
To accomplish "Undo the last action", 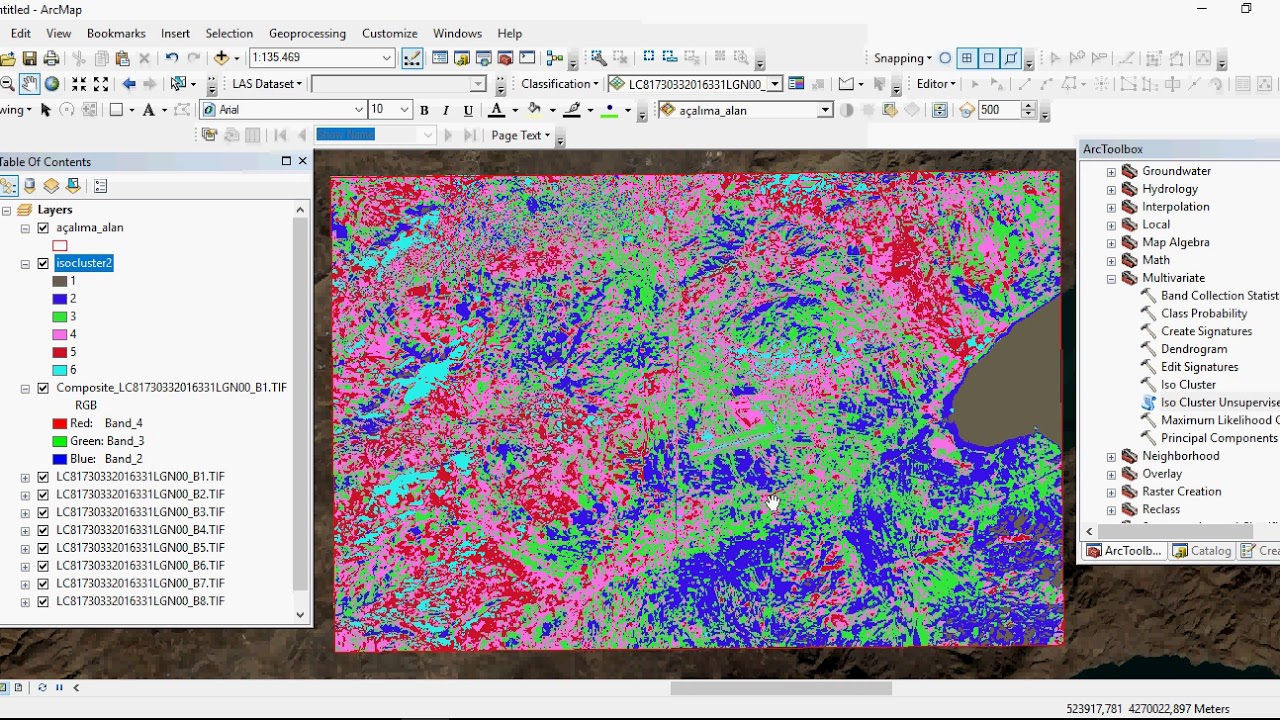I will 172,58.
